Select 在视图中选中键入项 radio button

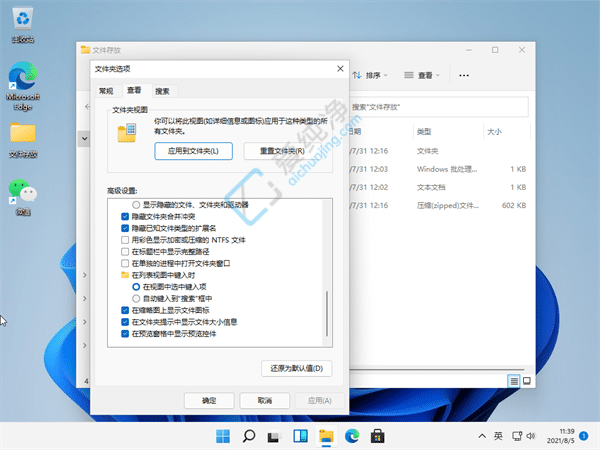(136, 287)
